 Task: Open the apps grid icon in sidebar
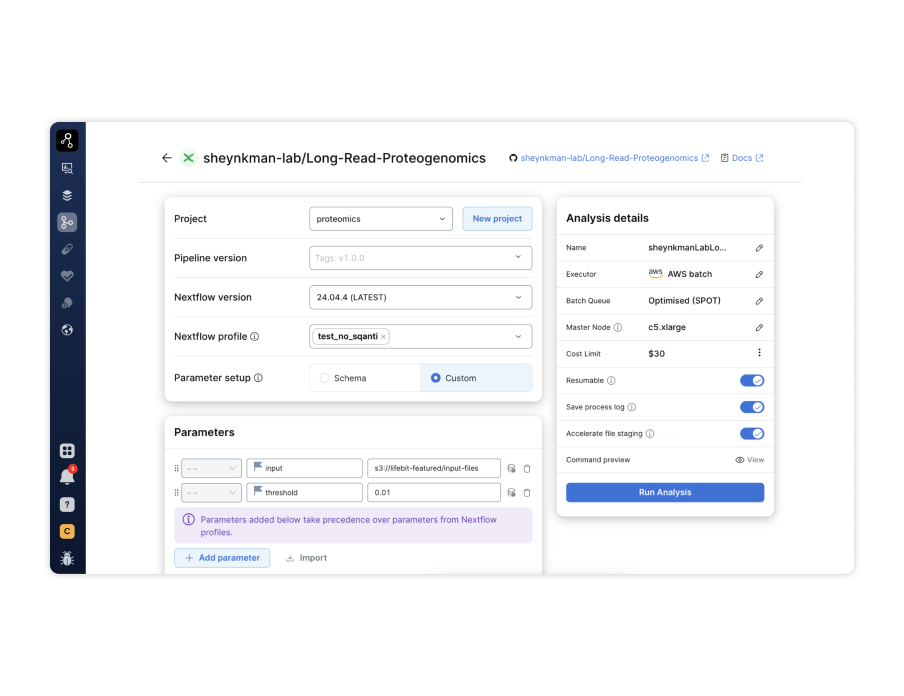click(x=67, y=450)
